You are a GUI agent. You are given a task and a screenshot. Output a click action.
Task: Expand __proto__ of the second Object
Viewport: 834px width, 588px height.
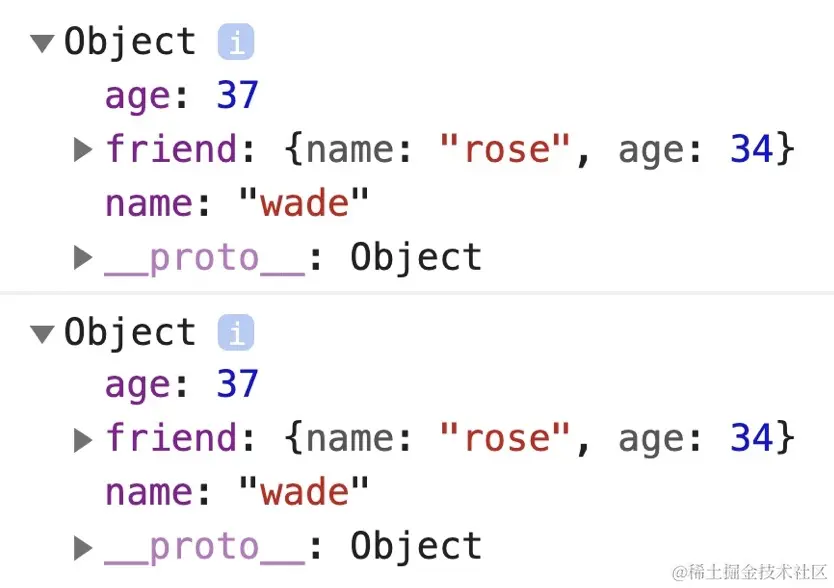tap(82, 546)
